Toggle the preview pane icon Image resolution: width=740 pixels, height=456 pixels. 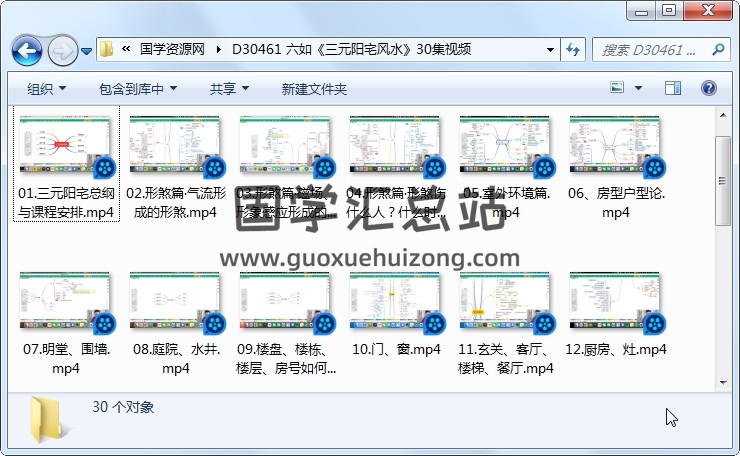[x=673, y=88]
